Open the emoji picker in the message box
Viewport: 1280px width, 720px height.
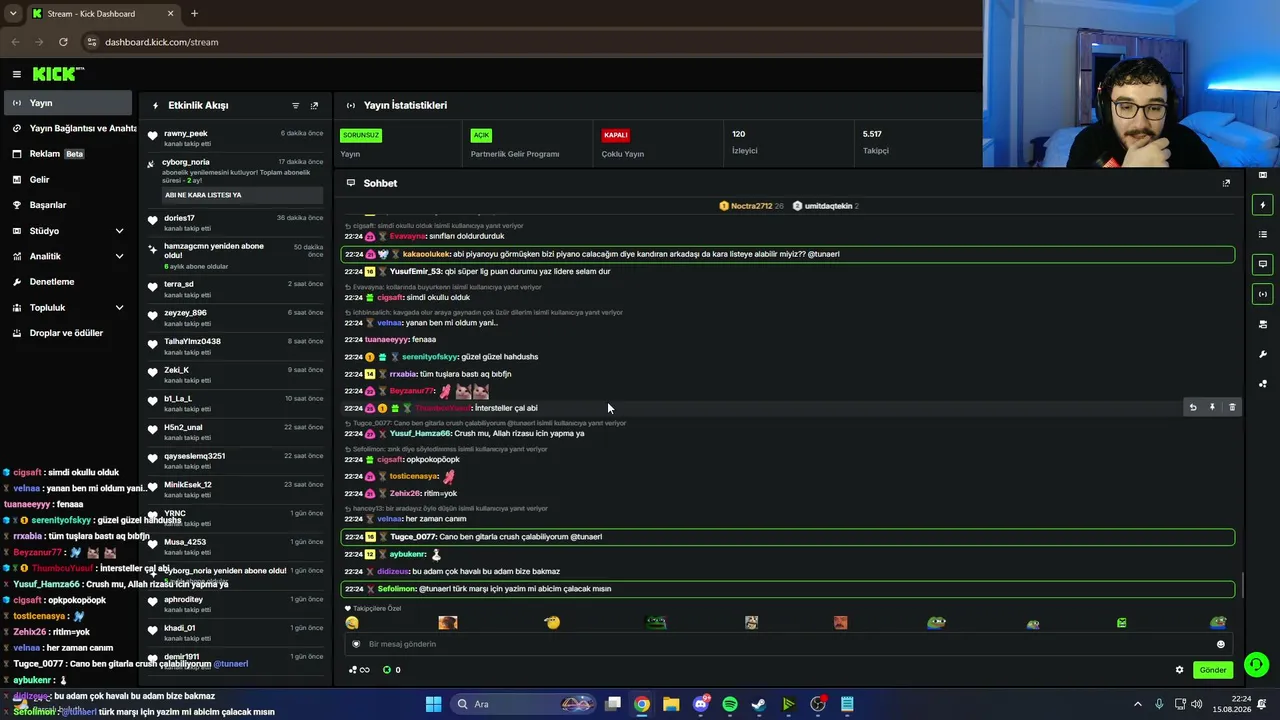(x=1220, y=644)
